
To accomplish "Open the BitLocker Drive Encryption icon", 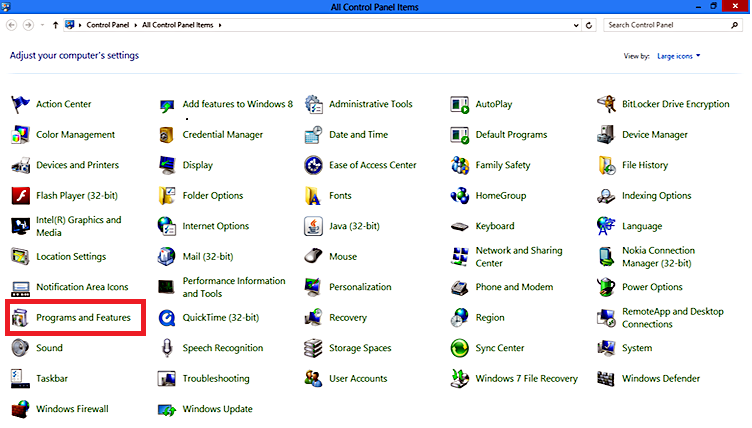I will (606, 104).
